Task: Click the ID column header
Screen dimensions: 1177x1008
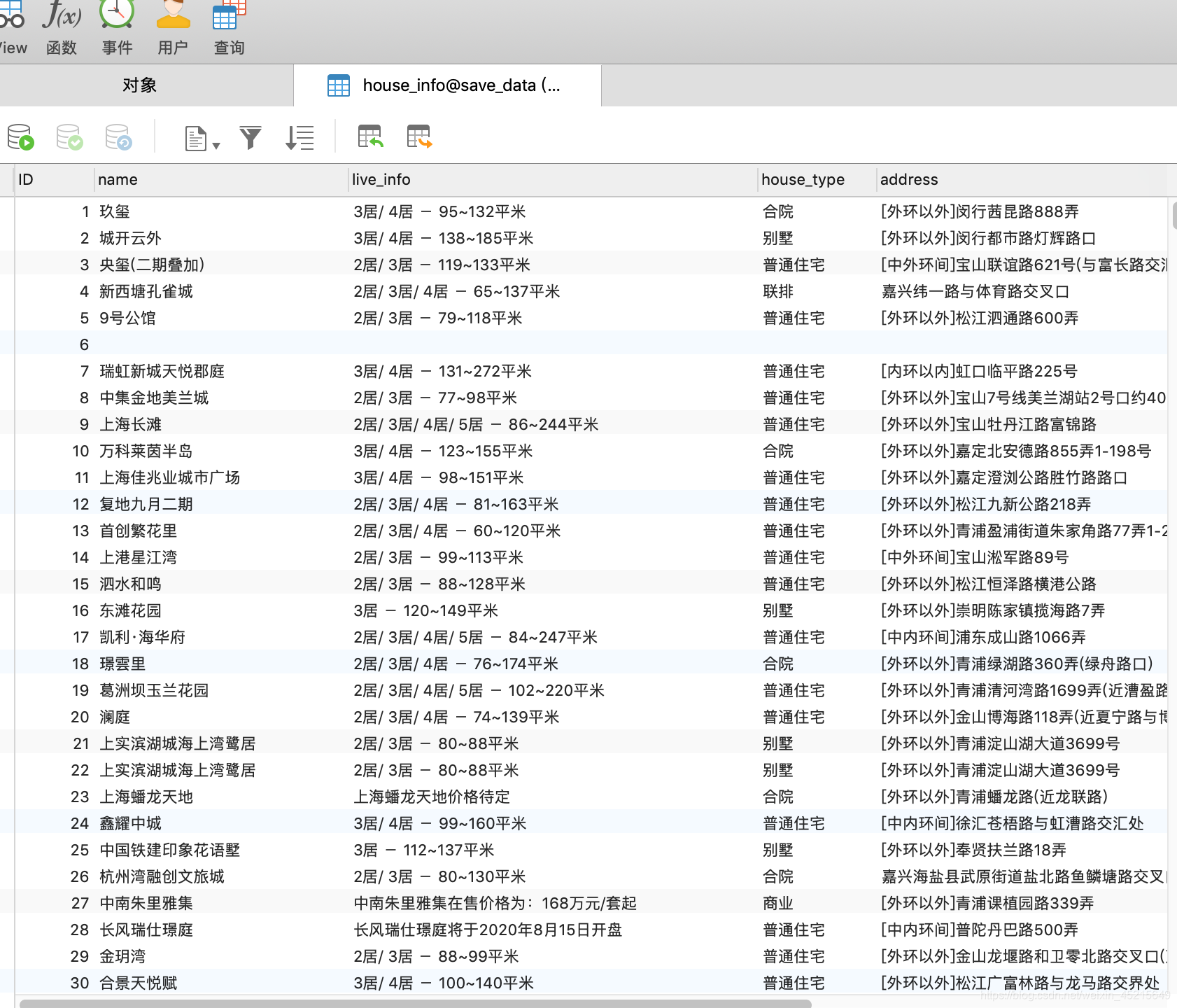Action: point(54,180)
